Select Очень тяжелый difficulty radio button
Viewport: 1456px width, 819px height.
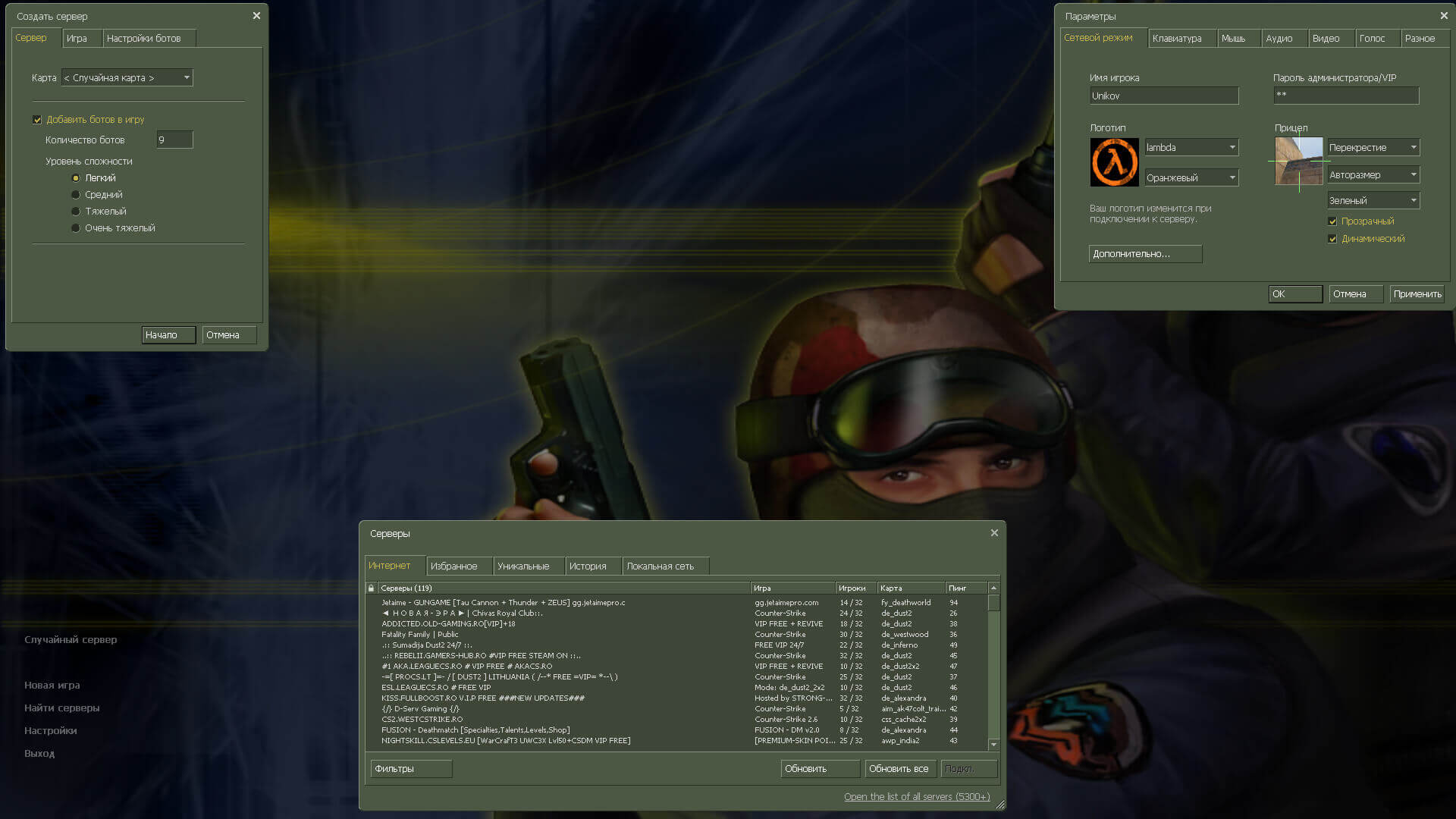(x=76, y=228)
